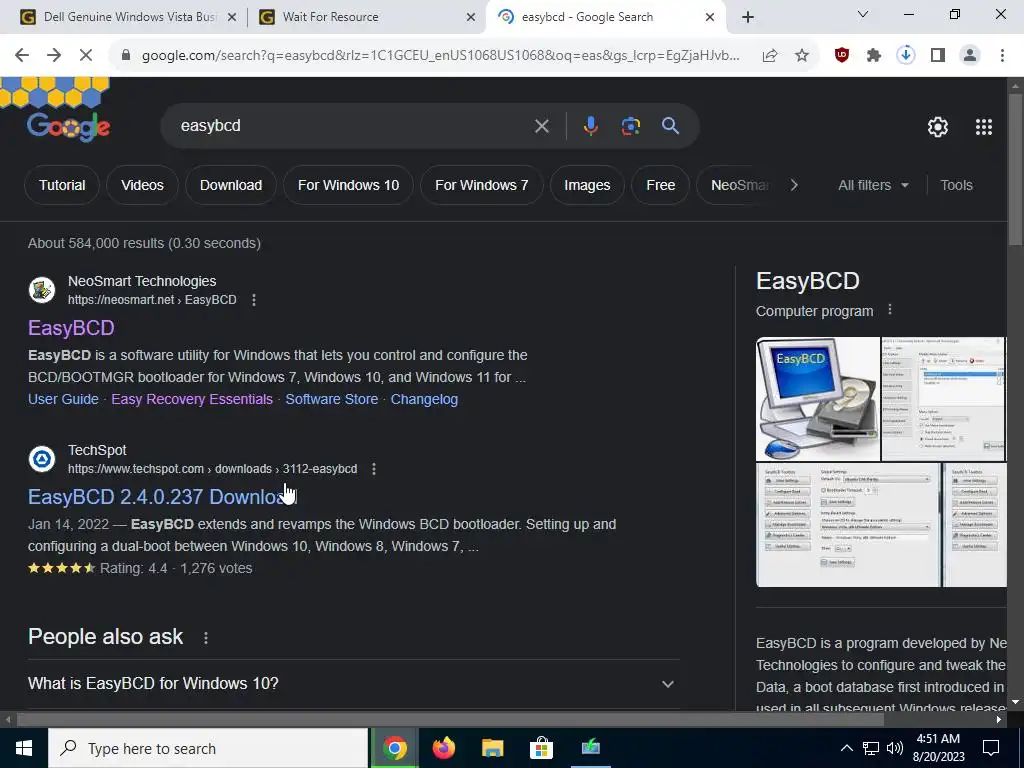Select the For Windows 7 chip

tap(481, 185)
